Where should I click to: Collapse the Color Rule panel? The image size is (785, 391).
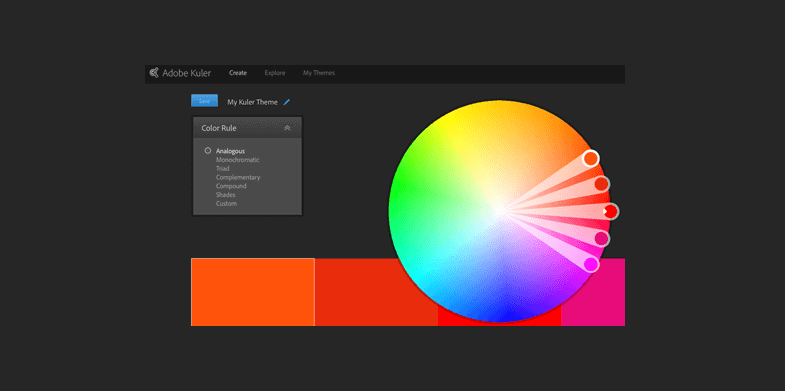coord(287,128)
